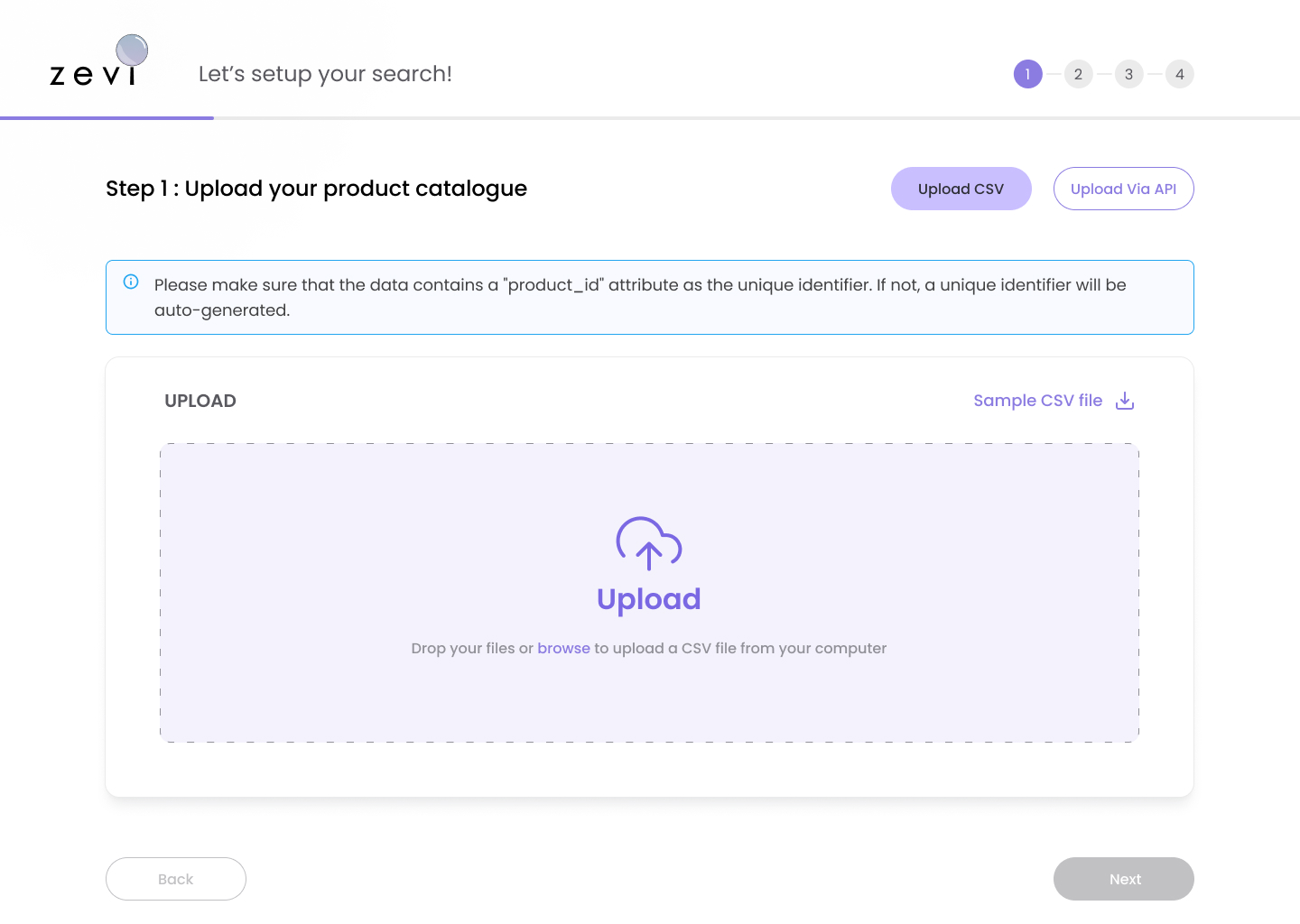Viewport: 1300px width, 924px height.
Task: Switch to Upload Via API
Action: pos(1123,189)
